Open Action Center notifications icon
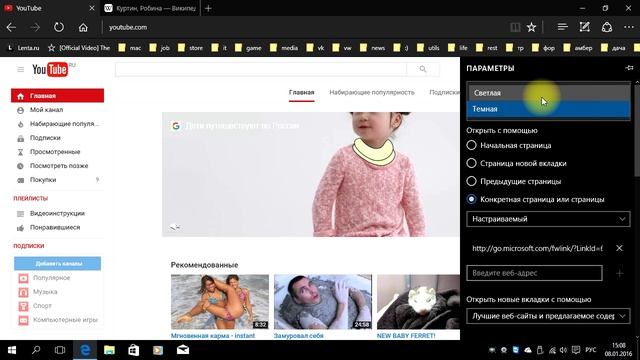The height and width of the screenshot is (360, 640). tap(576, 350)
